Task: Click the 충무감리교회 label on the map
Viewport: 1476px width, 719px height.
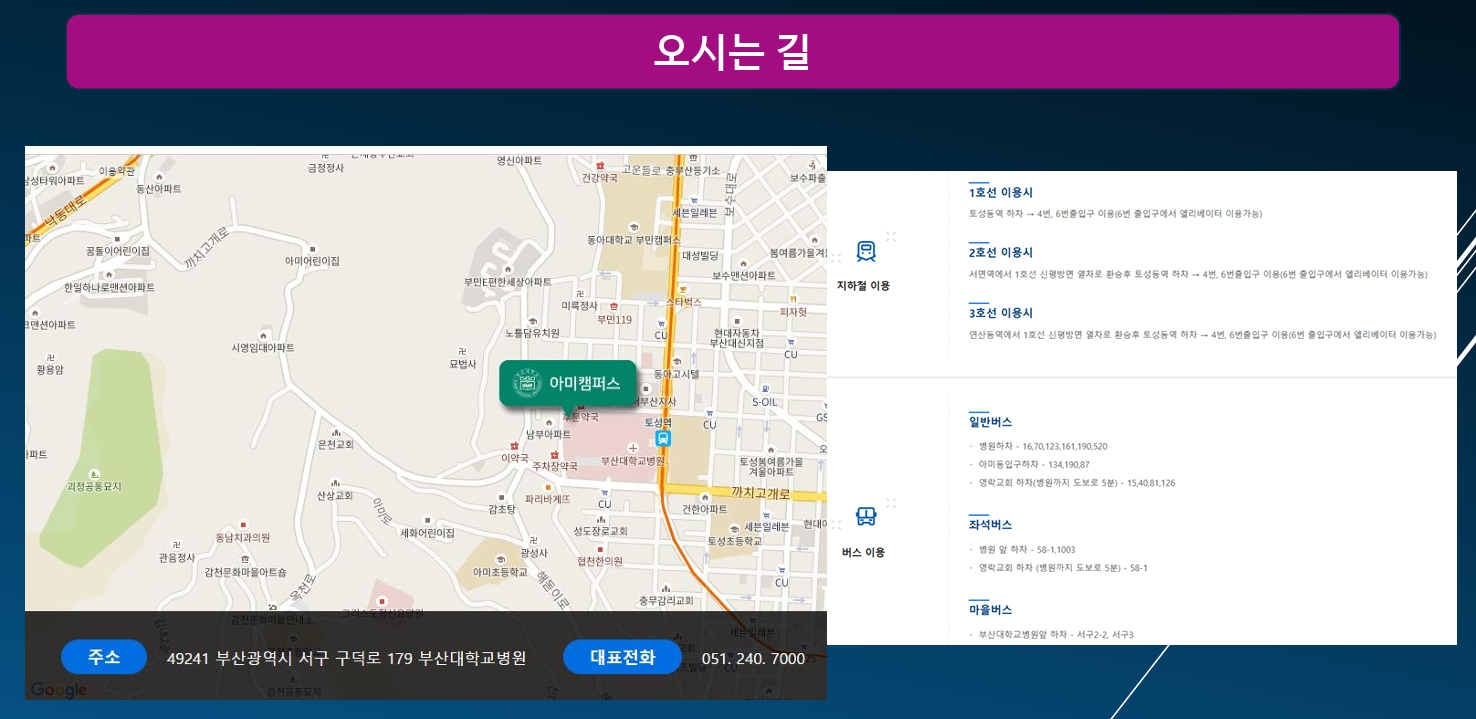Action: pyautogui.click(x=666, y=600)
